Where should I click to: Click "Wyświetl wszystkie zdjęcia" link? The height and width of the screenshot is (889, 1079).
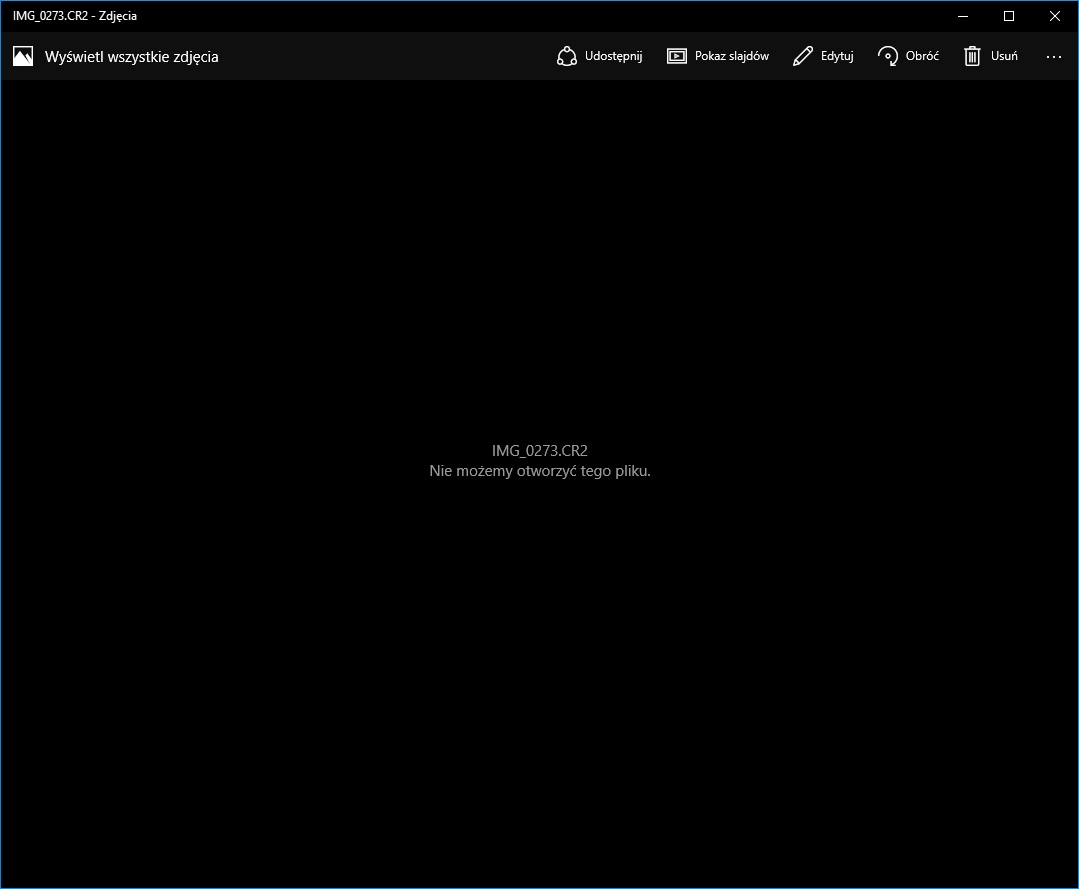pyautogui.click(x=131, y=57)
